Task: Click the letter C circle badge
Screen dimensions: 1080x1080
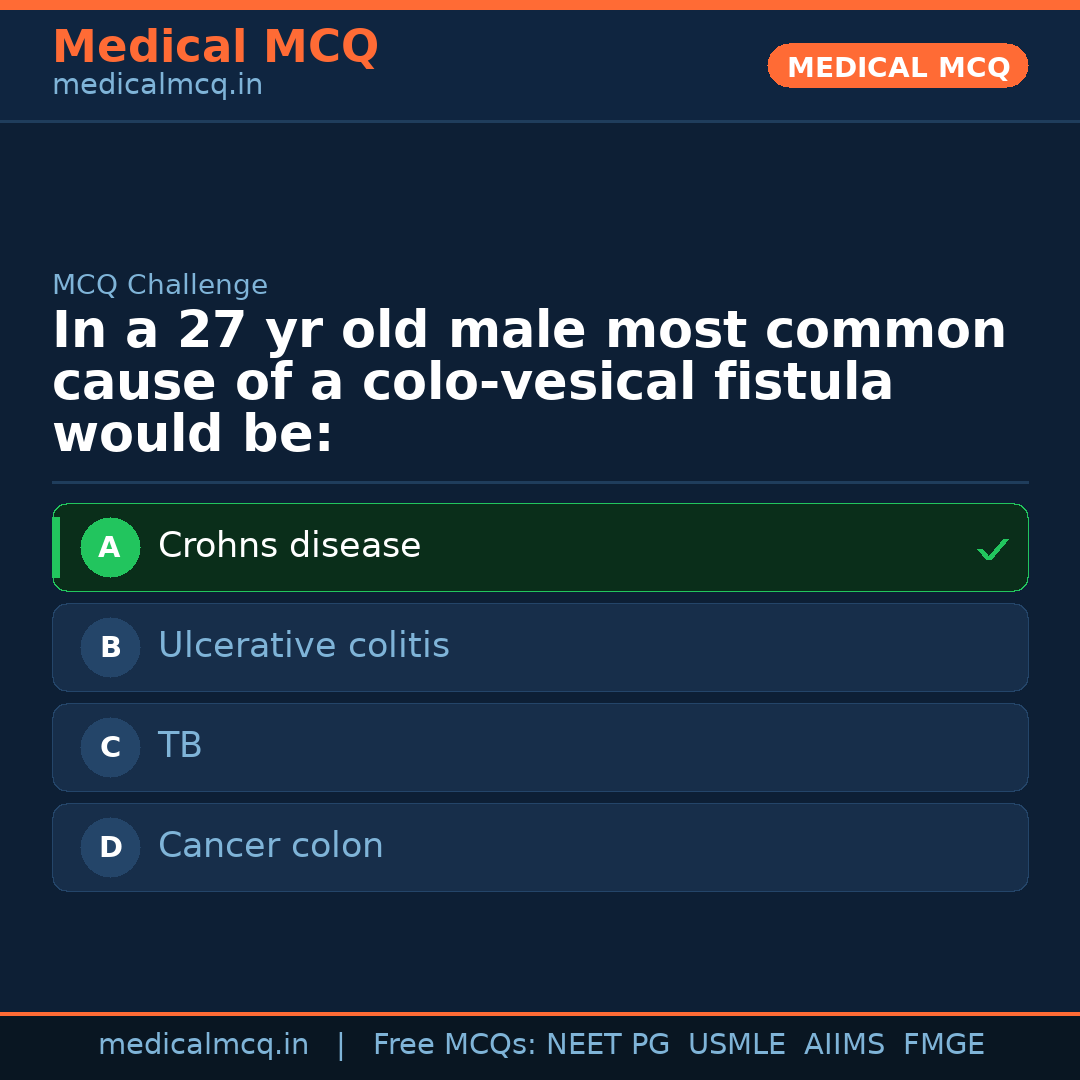Action: click(x=110, y=747)
